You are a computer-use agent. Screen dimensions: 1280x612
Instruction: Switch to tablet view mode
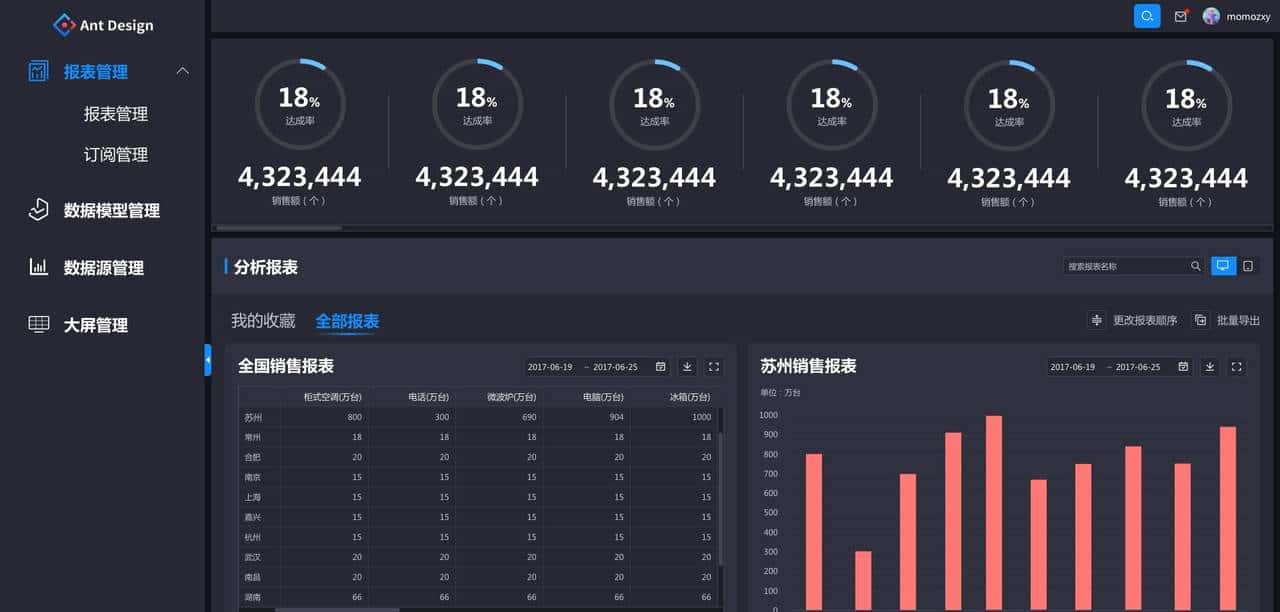click(x=1248, y=266)
